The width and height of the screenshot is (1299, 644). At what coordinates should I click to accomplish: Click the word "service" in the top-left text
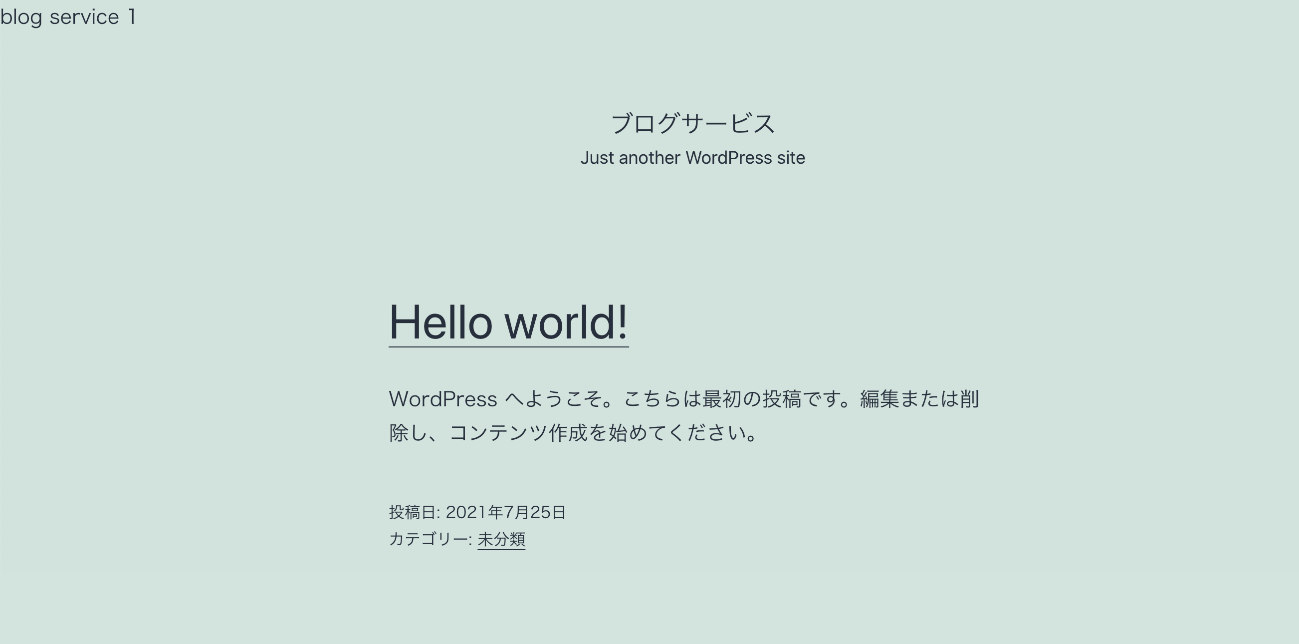84,17
